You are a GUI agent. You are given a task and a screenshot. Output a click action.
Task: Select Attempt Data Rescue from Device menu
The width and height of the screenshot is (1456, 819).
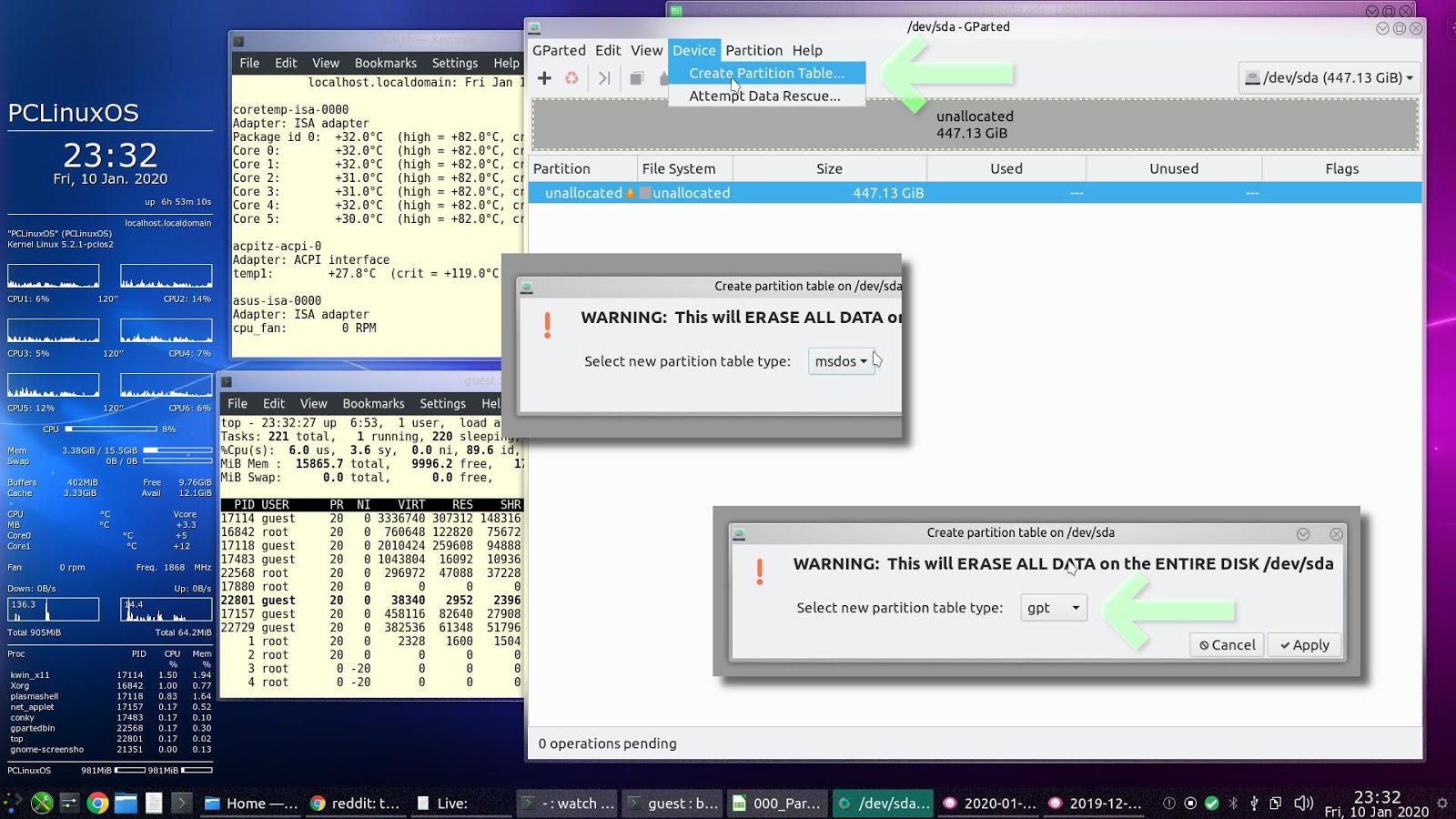tap(764, 96)
